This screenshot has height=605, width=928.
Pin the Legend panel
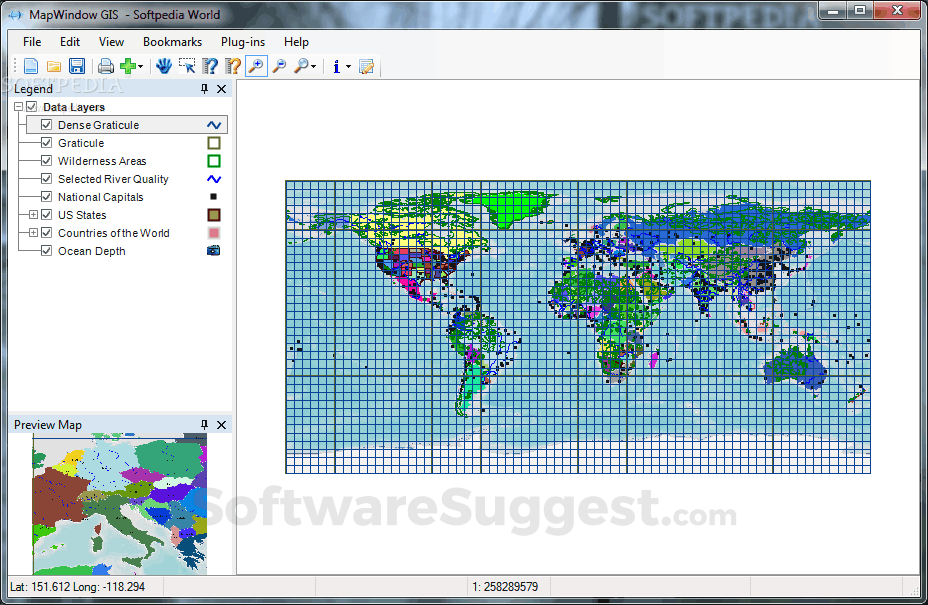(204, 89)
